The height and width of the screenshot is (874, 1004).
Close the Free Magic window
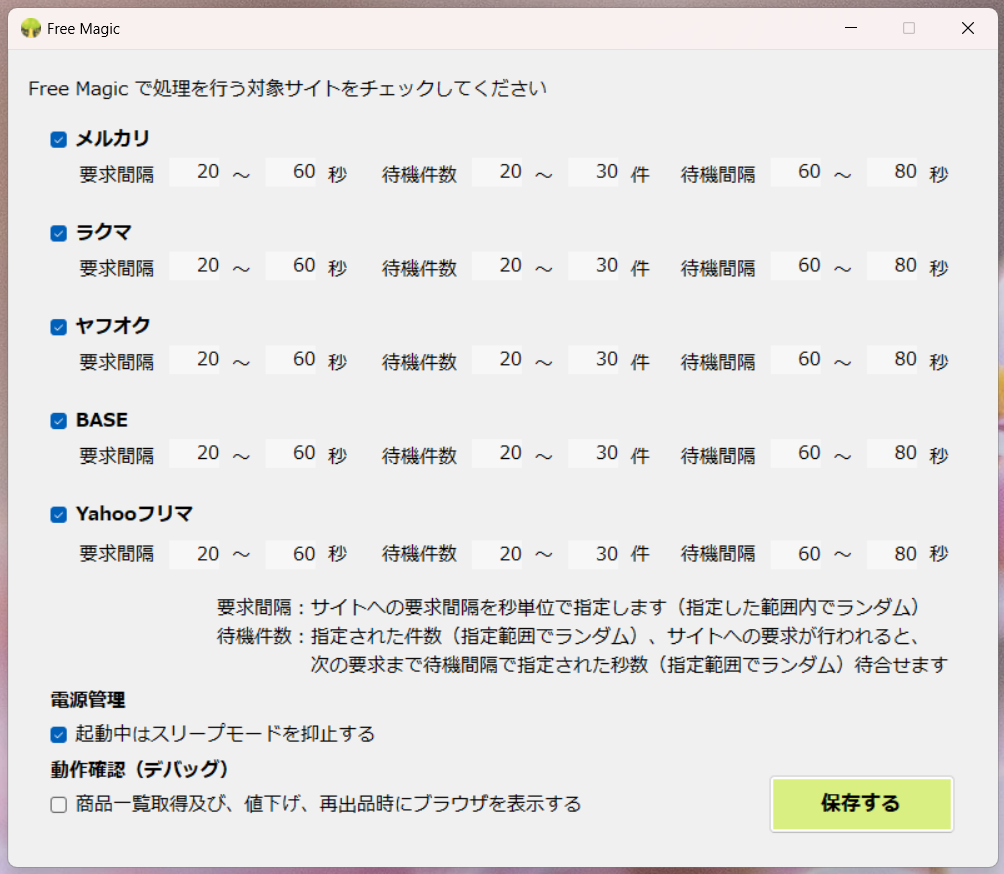pyautogui.click(x=967, y=29)
